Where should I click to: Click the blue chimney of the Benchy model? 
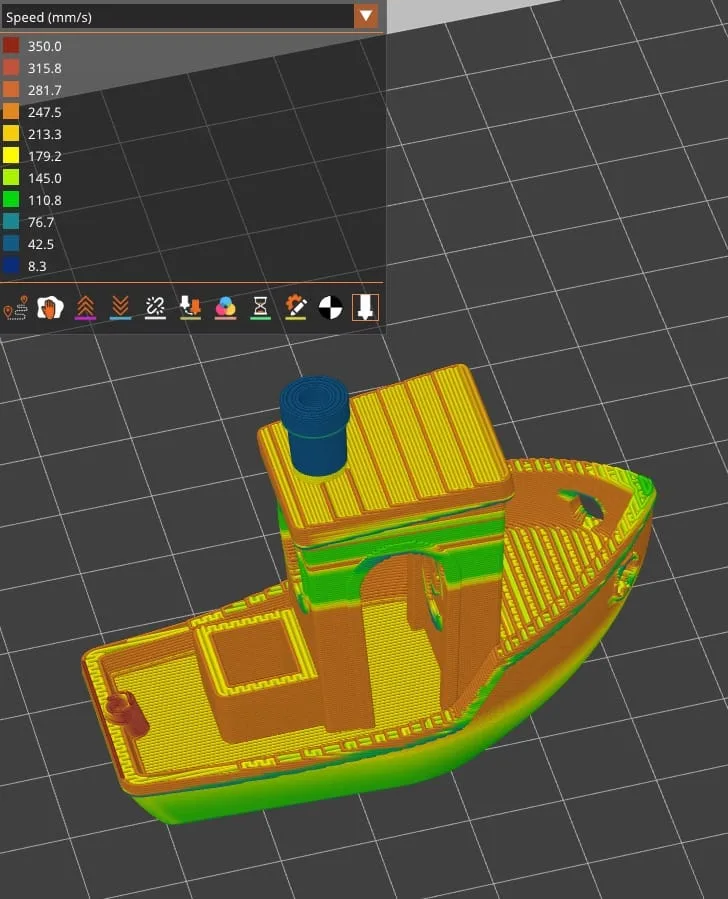(314, 425)
